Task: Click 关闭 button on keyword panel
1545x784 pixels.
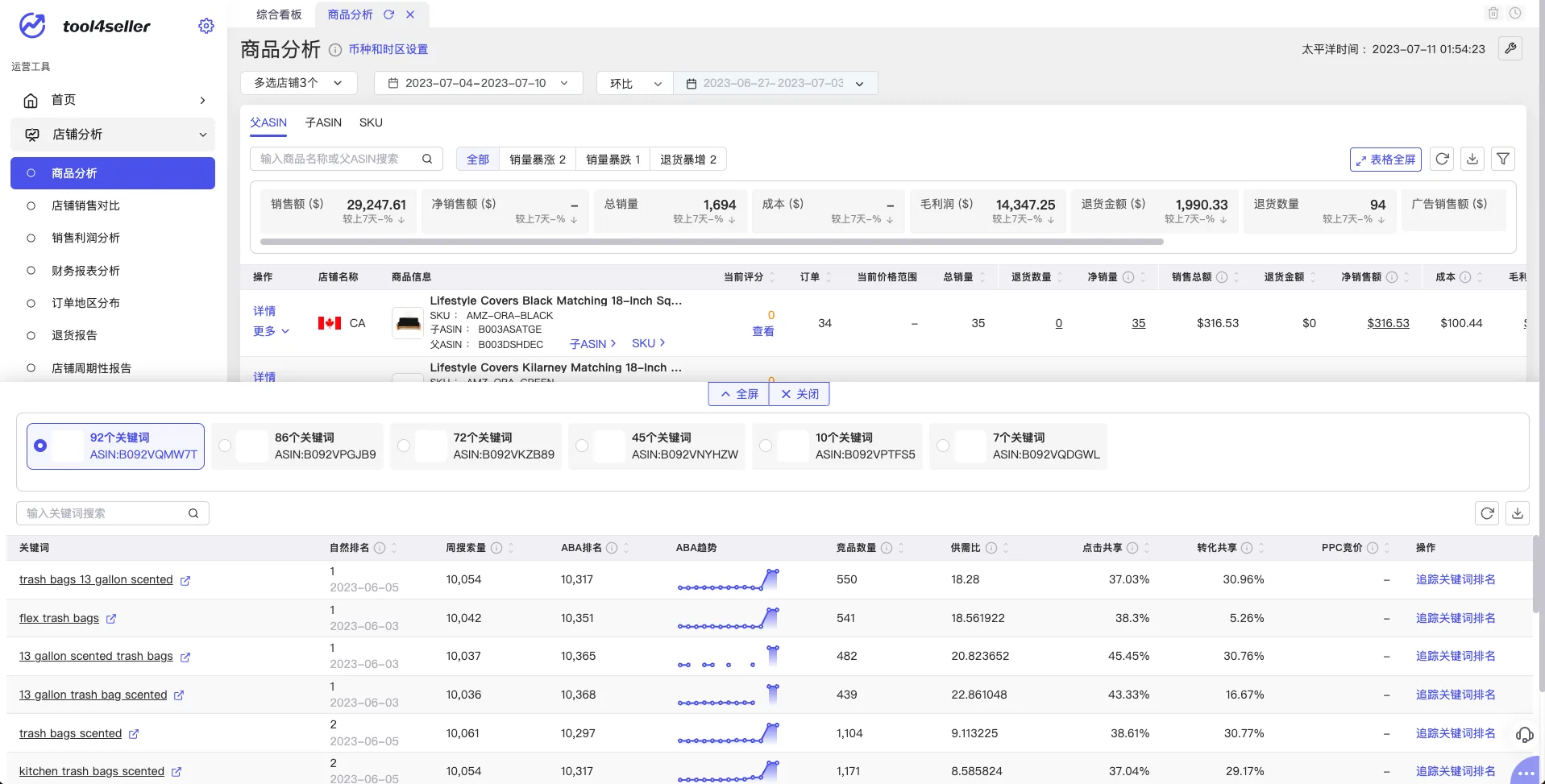Action: (799, 394)
